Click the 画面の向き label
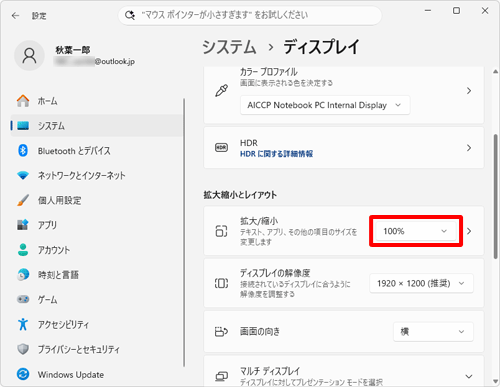 coord(260,331)
